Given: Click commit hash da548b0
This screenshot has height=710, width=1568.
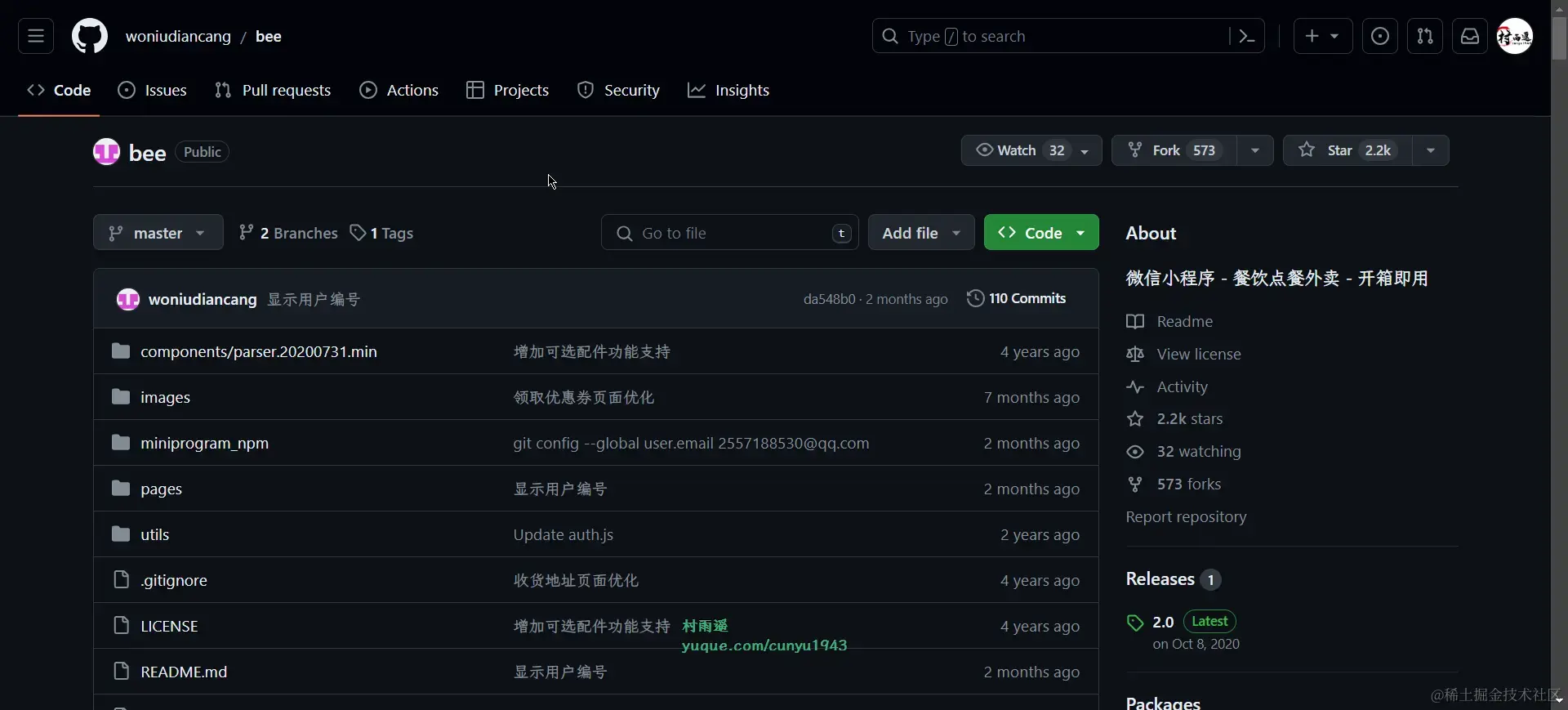Looking at the screenshot, I should pos(829,299).
